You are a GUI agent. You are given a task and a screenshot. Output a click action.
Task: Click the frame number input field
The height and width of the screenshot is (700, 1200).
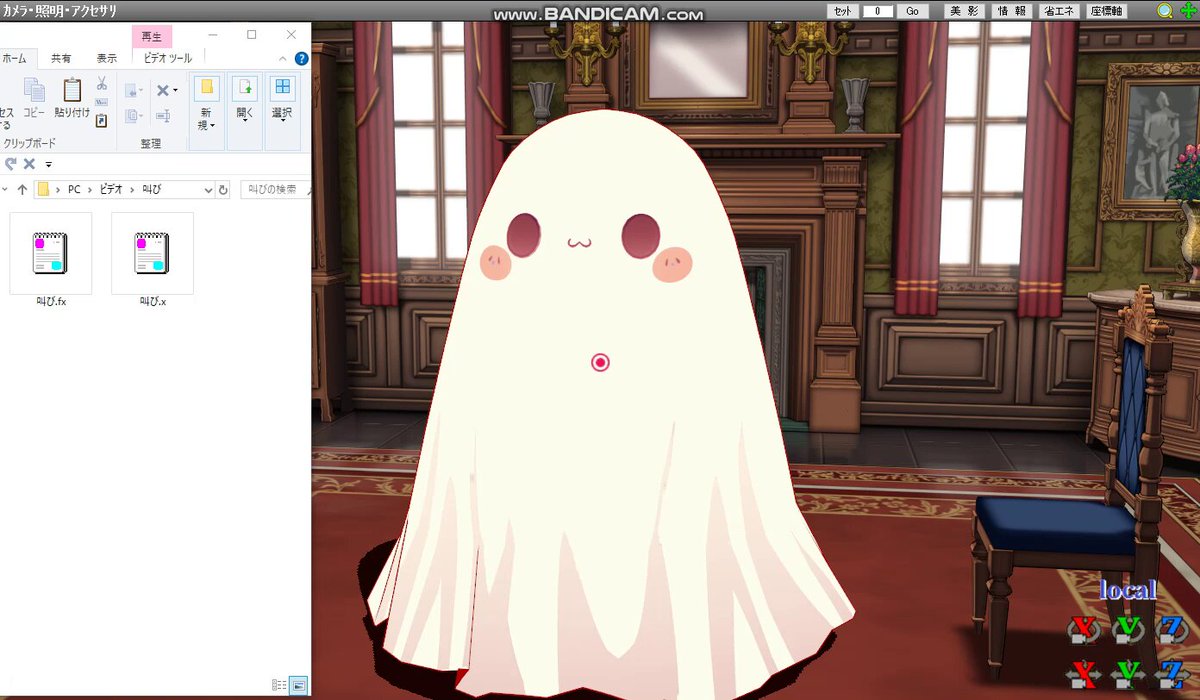[x=877, y=11]
